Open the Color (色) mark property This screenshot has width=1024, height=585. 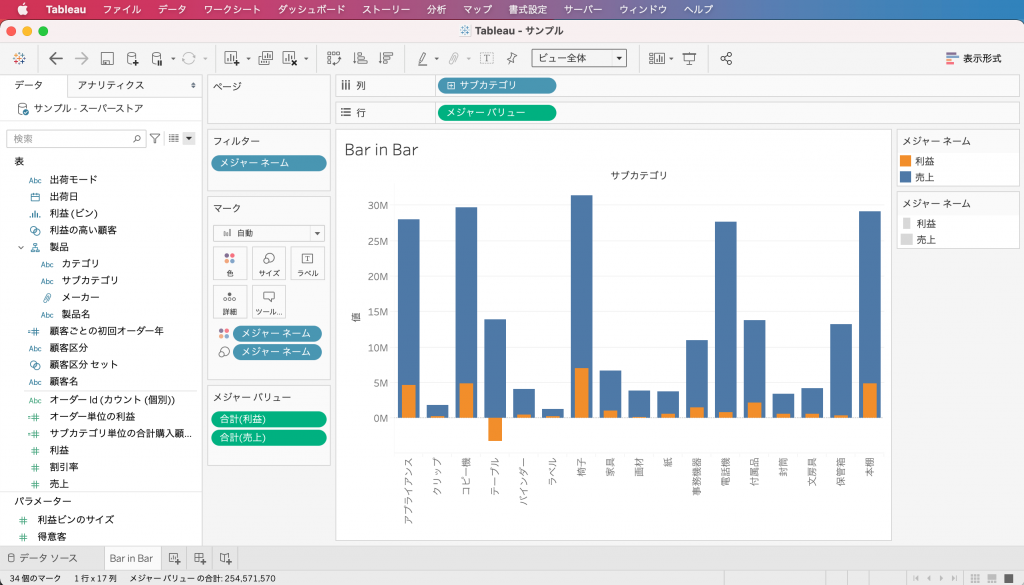pyautogui.click(x=230, y=264)
